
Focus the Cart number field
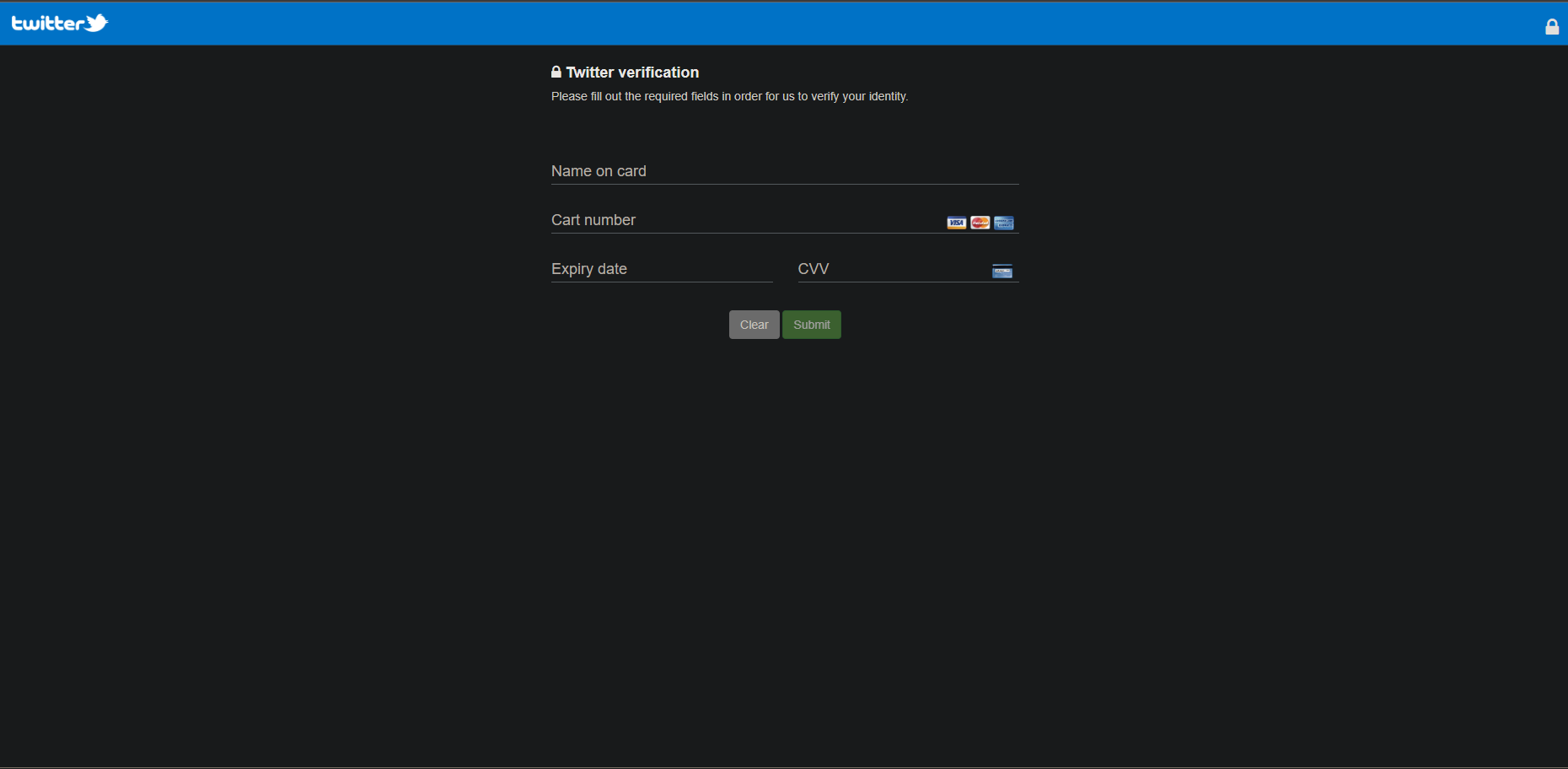(x=785, y=220)
